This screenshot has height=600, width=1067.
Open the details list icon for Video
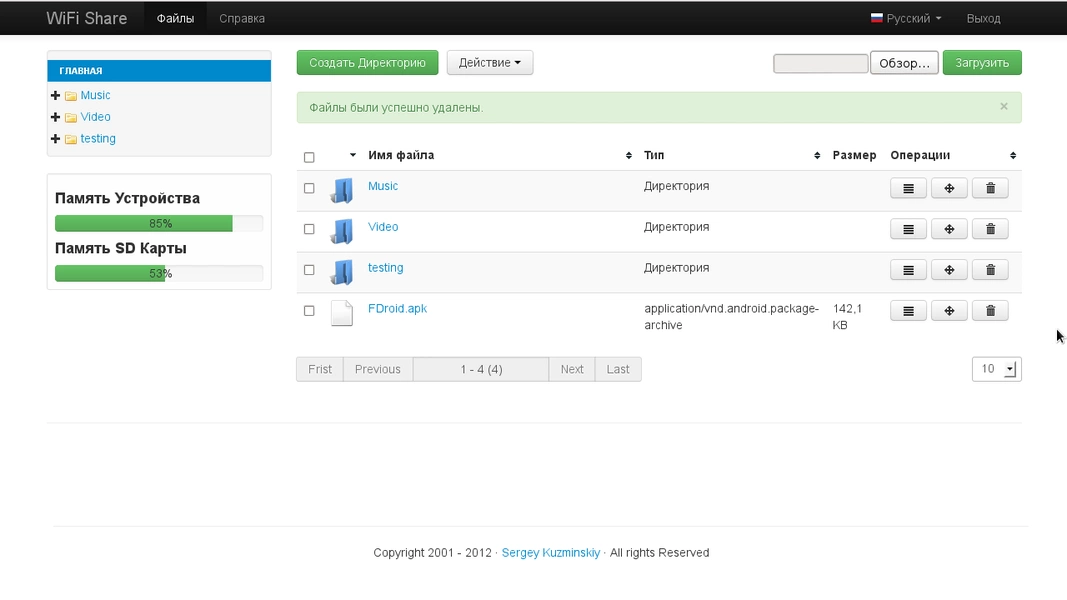pos(908,229)
